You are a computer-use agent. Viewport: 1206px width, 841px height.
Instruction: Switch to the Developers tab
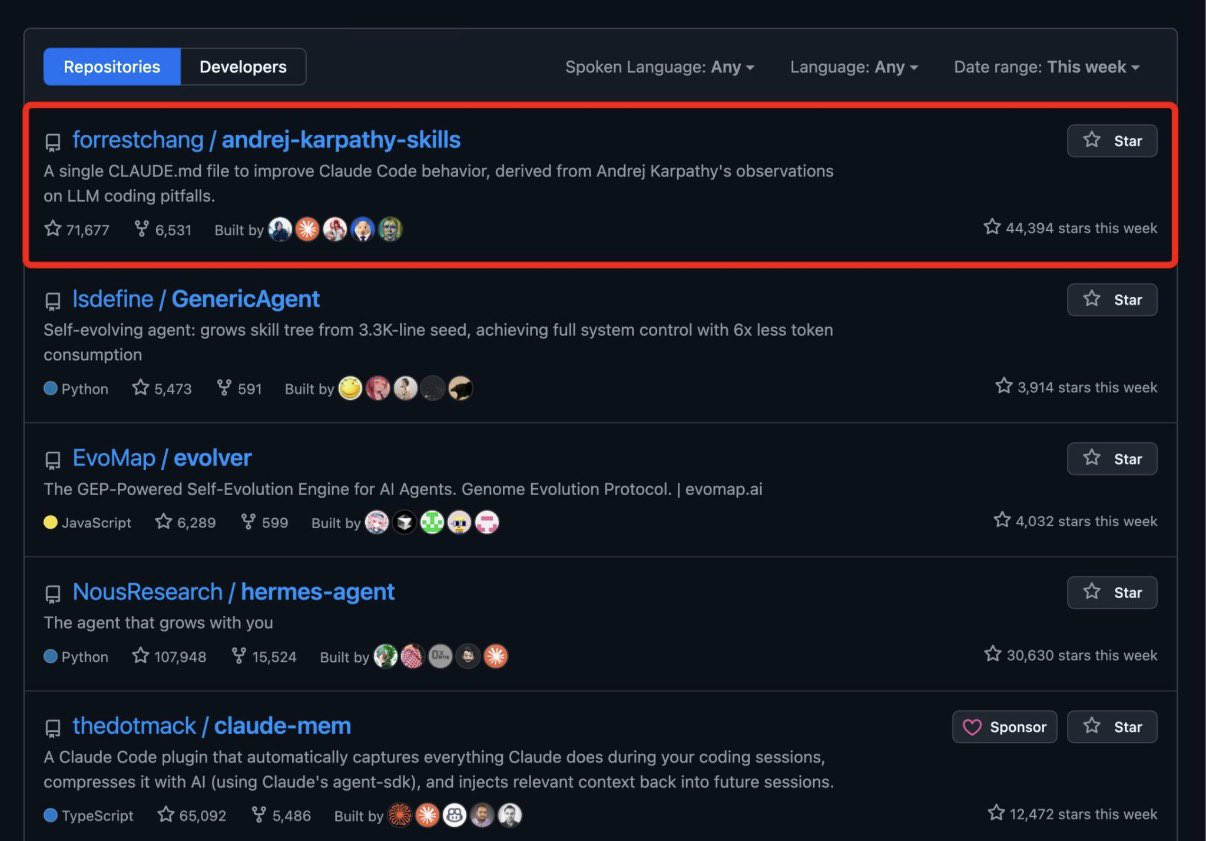pos(243,67)
